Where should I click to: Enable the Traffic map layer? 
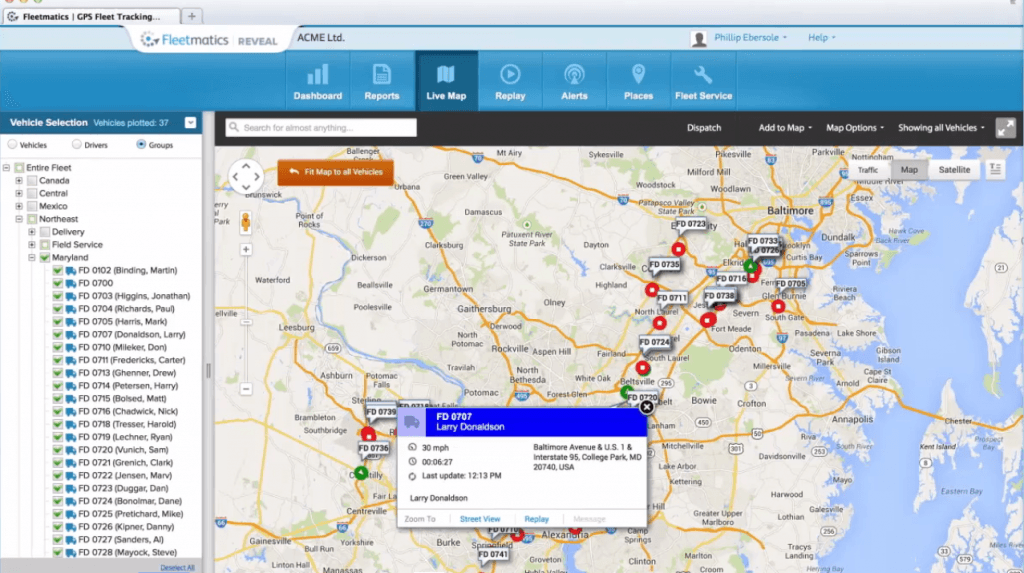[868, 170]
